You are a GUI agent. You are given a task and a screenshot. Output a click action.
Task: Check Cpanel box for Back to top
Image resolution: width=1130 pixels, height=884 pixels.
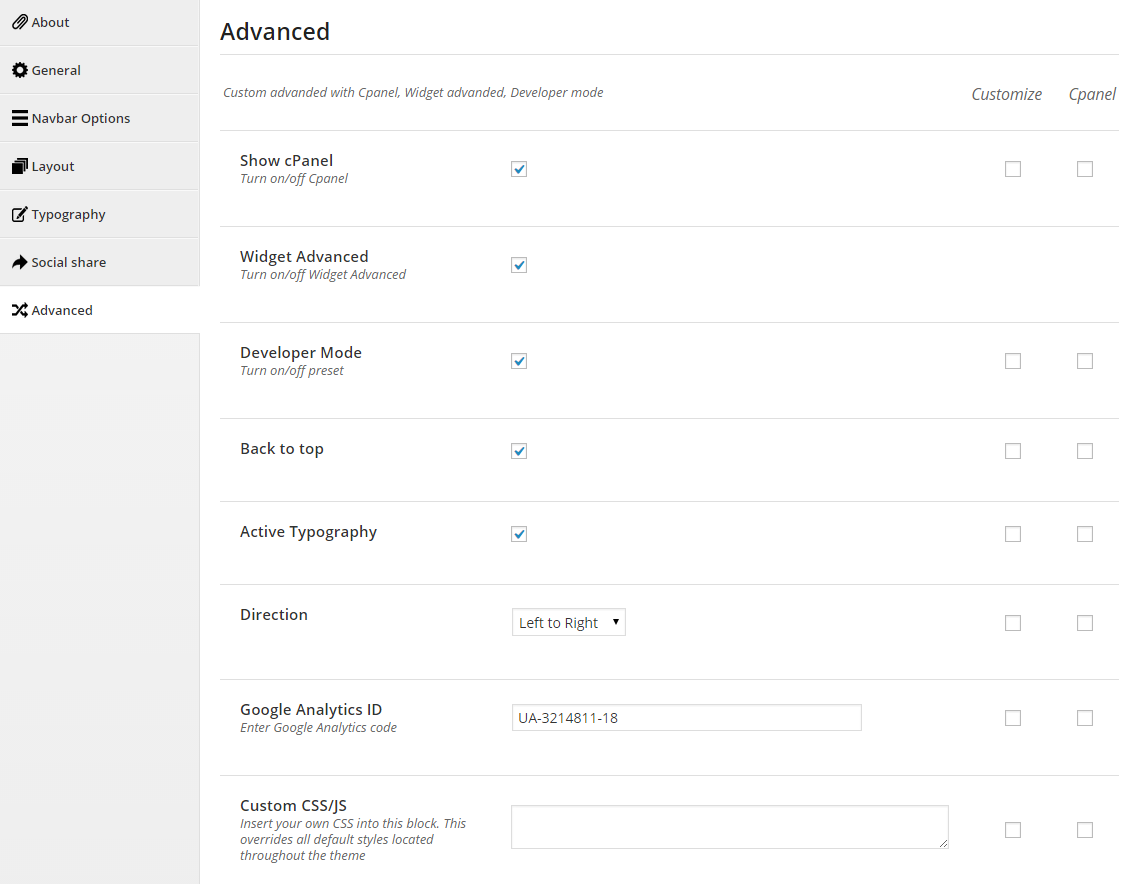pos(1085,451)
